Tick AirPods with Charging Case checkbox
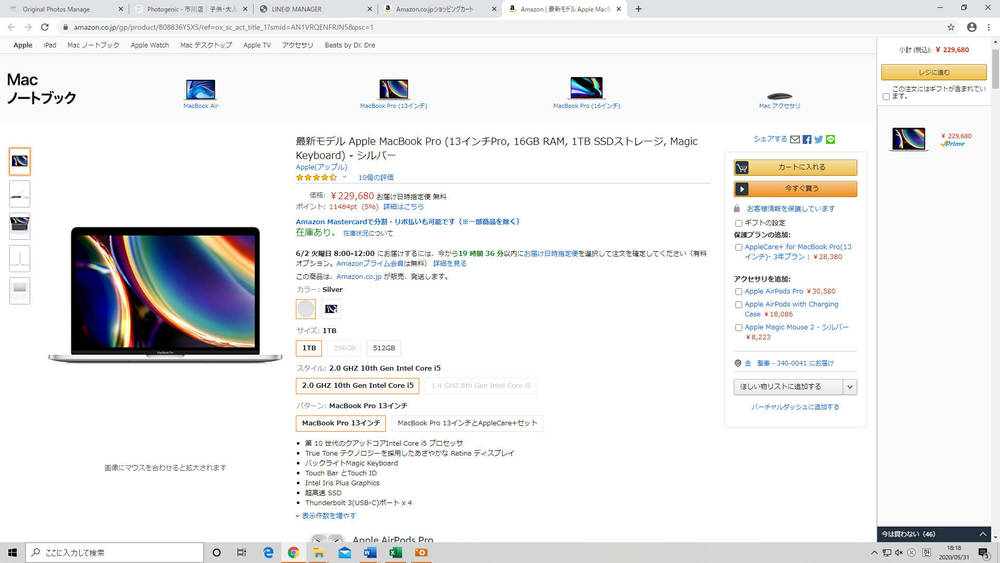The height and width of the screenshot is (563, 1000). [739, 305]
